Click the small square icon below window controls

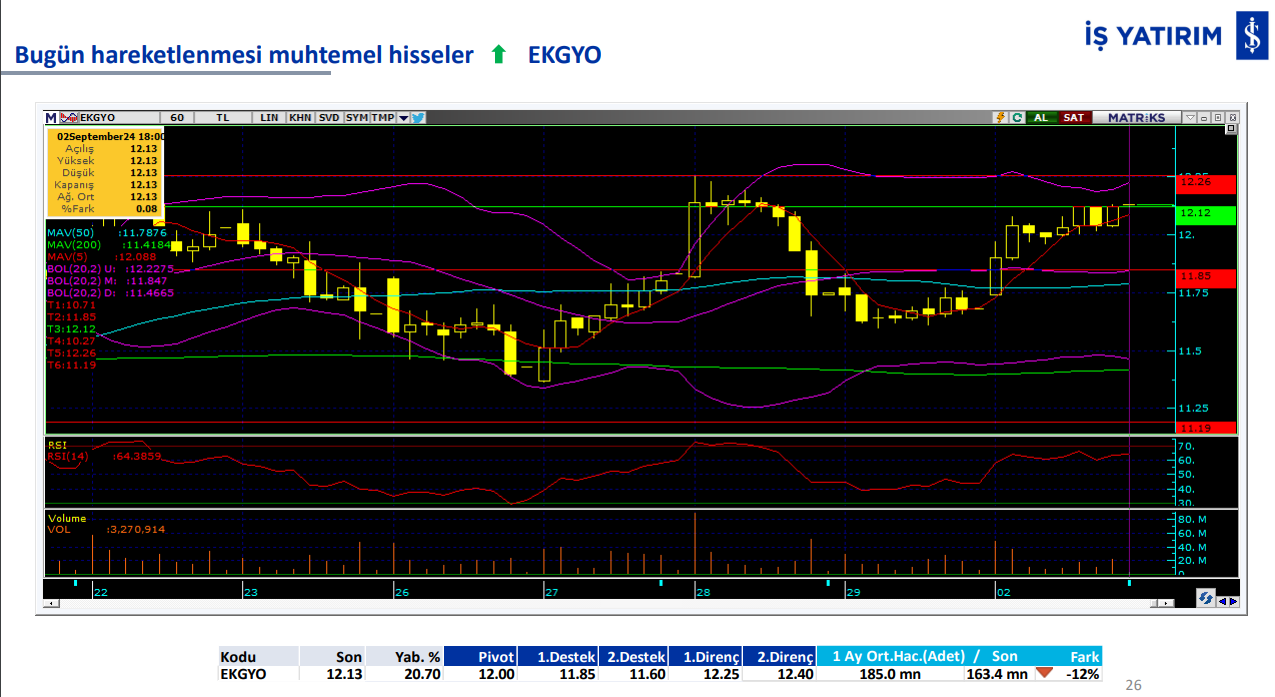(x=1233, y=130)
